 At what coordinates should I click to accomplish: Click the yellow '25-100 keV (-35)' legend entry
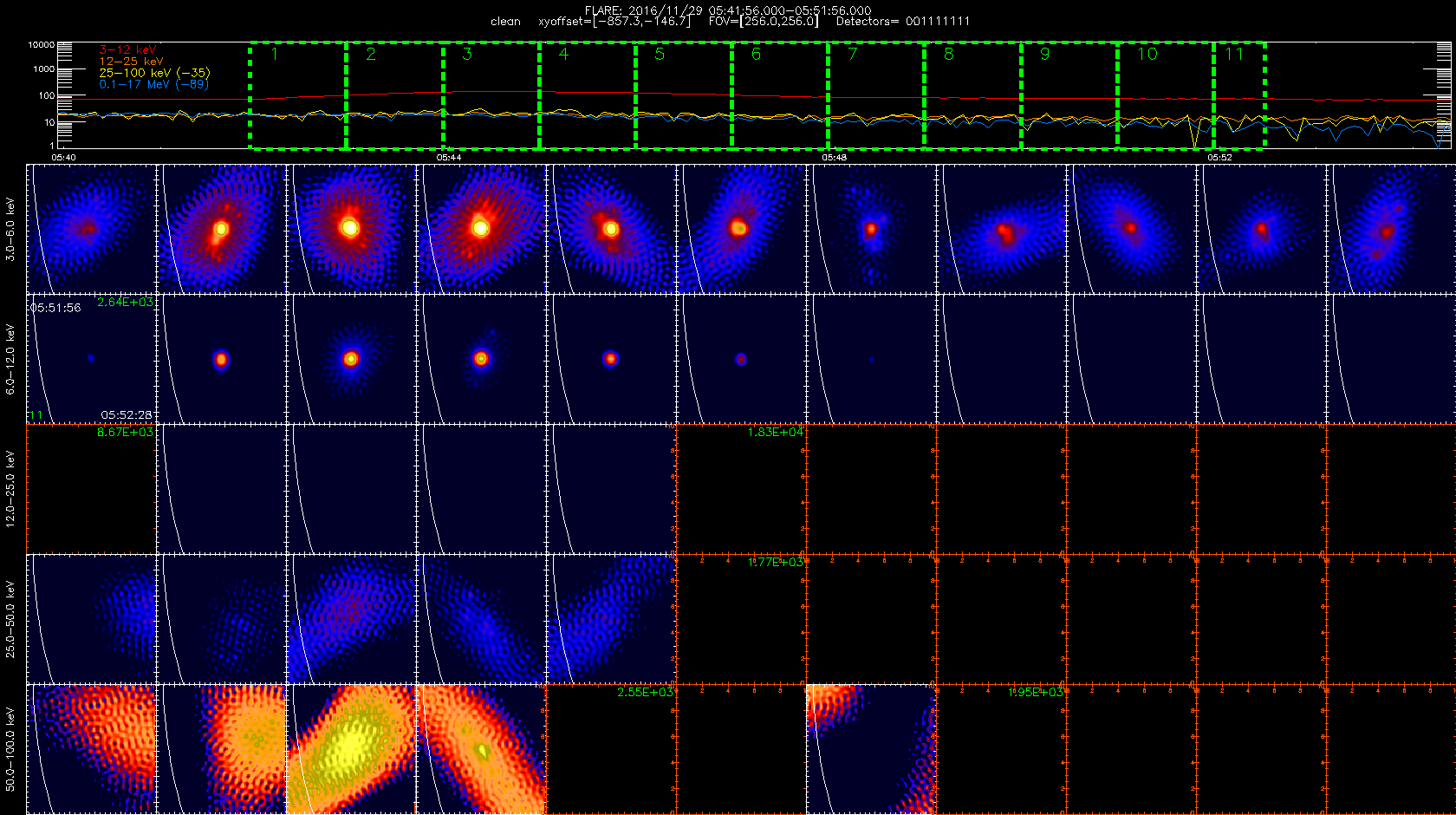coord(154,73)
